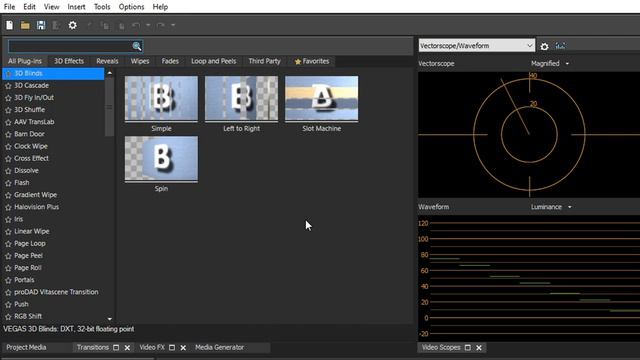640x360 pixels.
Task: Close the Video FX tab
Action: 183,348
